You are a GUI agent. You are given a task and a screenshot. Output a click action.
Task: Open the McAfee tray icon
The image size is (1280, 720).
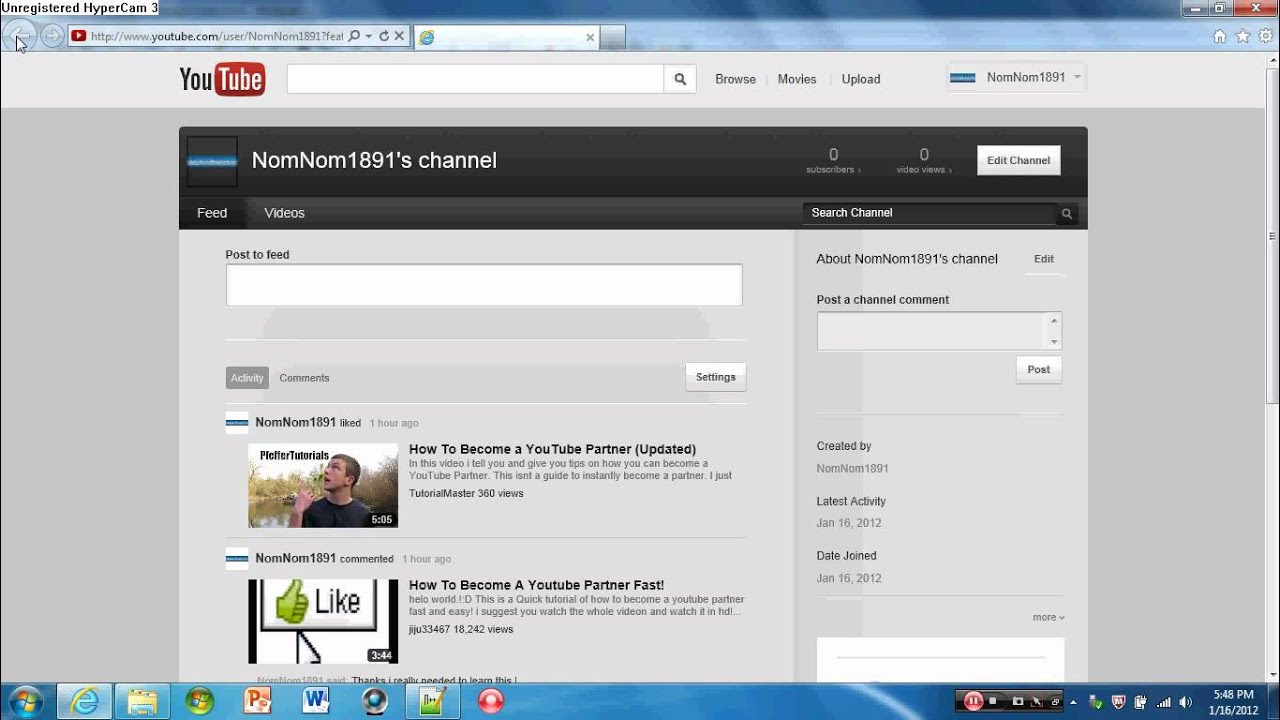(1119, 702)
